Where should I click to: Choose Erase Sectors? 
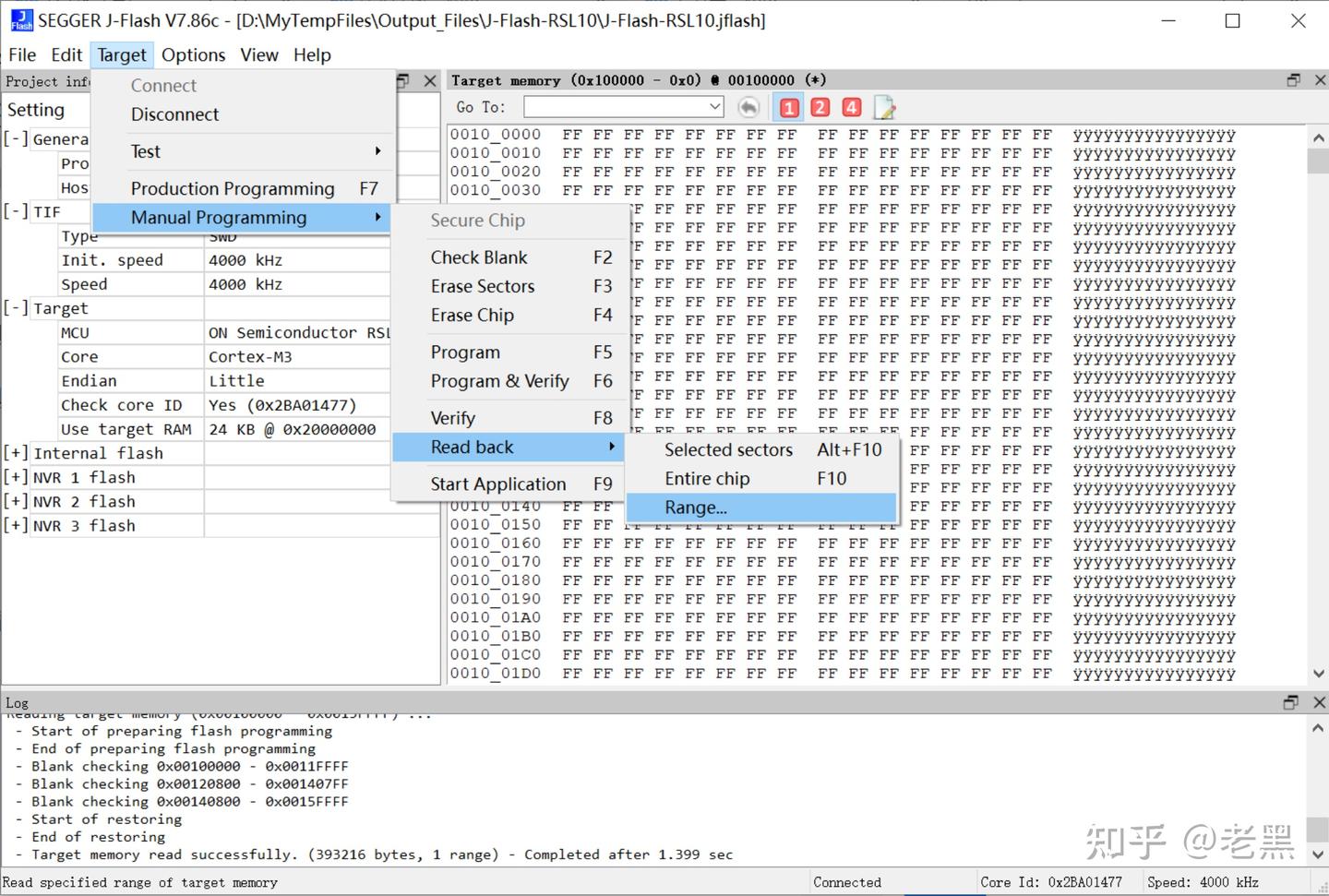point(510,286)
